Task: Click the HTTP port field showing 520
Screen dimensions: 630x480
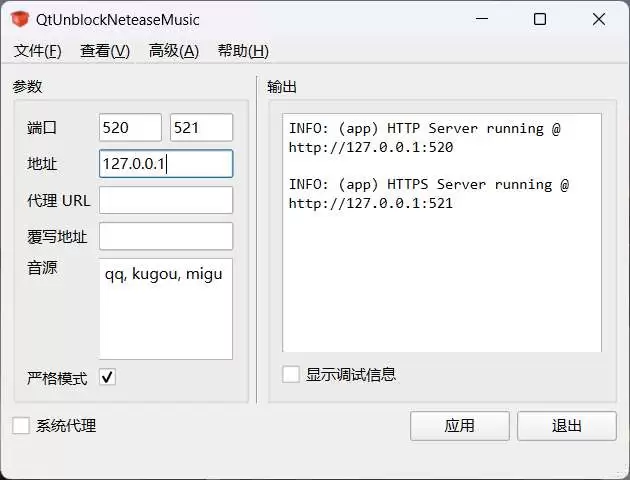Action: [130, 128]
